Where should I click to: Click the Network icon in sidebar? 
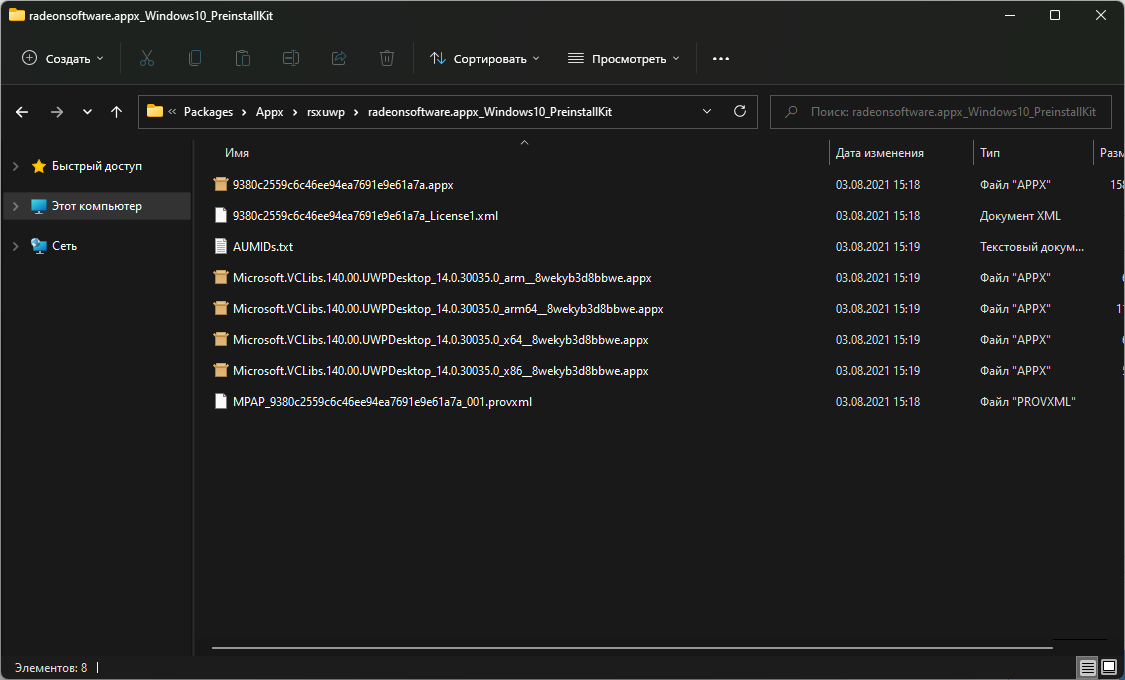click(x=39, y=246)
